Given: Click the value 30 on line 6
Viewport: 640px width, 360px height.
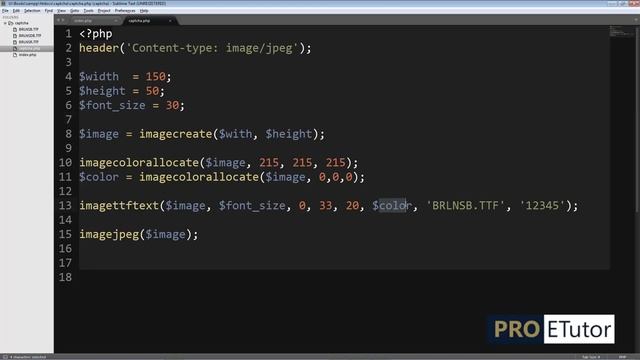Looking at the screenshot, I should [x=172, y=105].
